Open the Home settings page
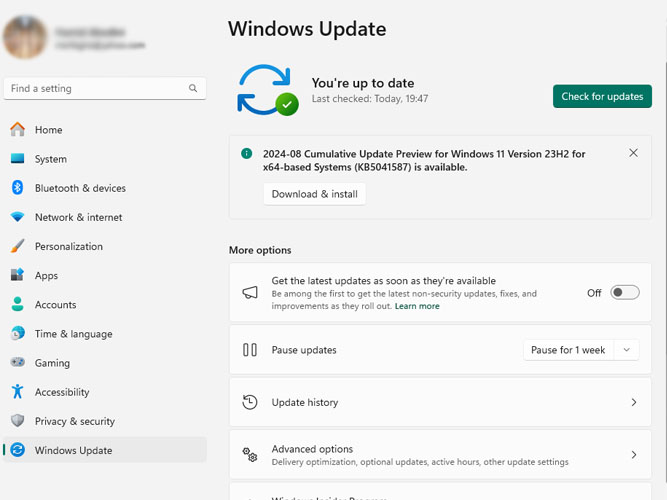 (105, 129)
